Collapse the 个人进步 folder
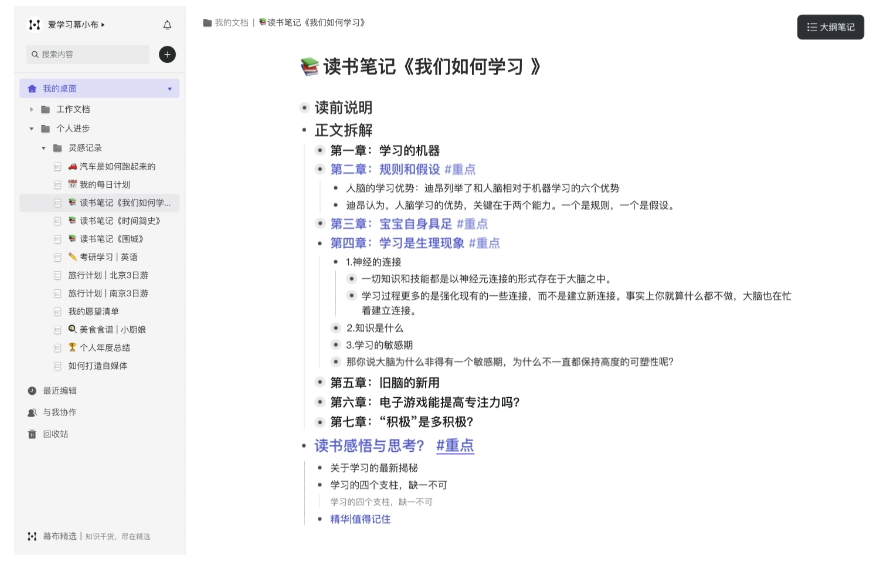This screenshot has height=564, width=877. [32, 128]
